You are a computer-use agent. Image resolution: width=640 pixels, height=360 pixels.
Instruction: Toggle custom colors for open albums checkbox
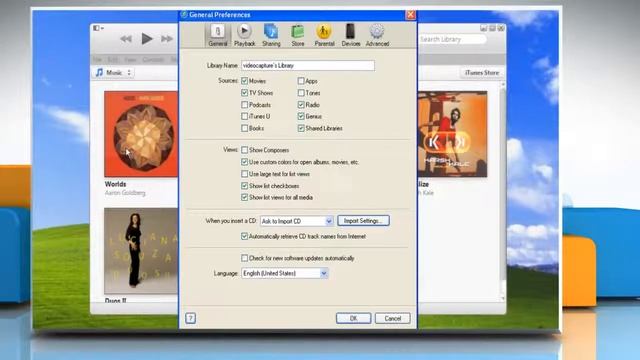coord(244,162)
